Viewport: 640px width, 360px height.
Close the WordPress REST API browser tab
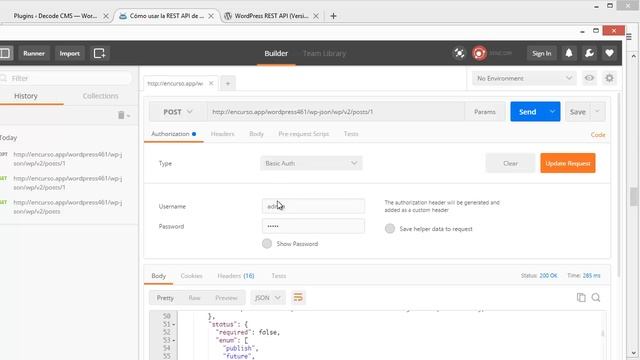coord(316,16)
